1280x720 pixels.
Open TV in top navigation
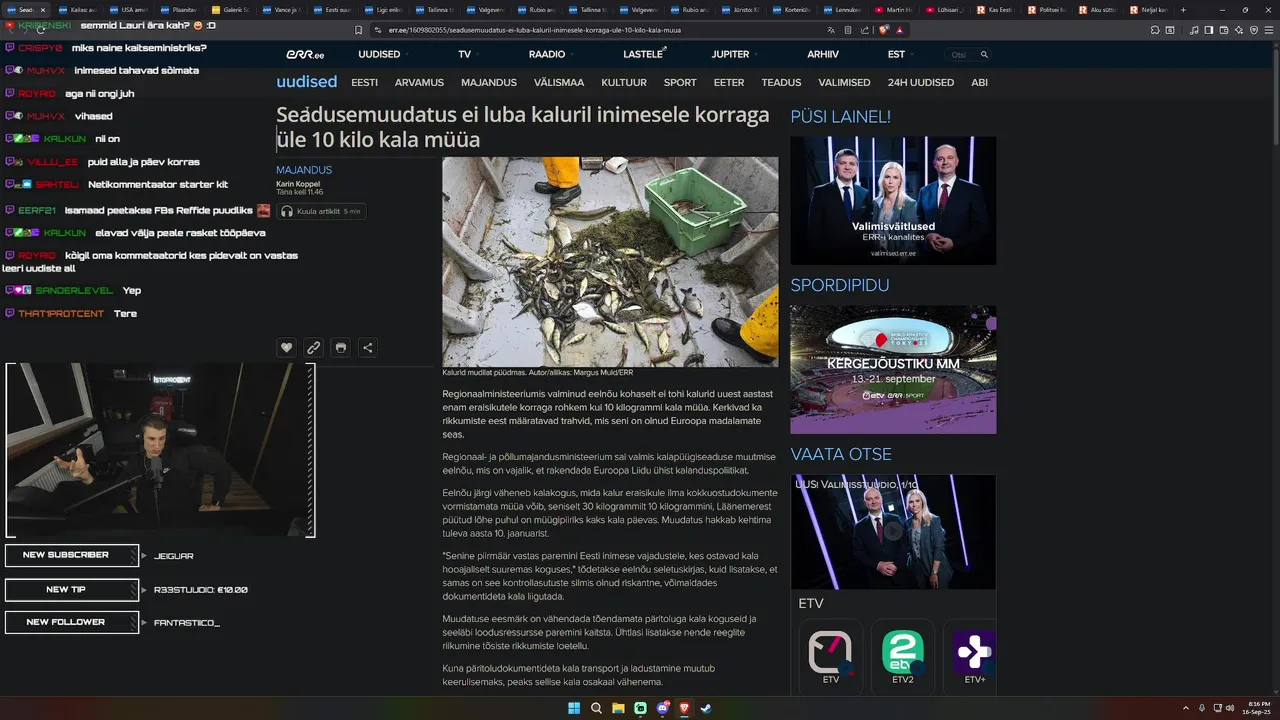tap(464, 54)
